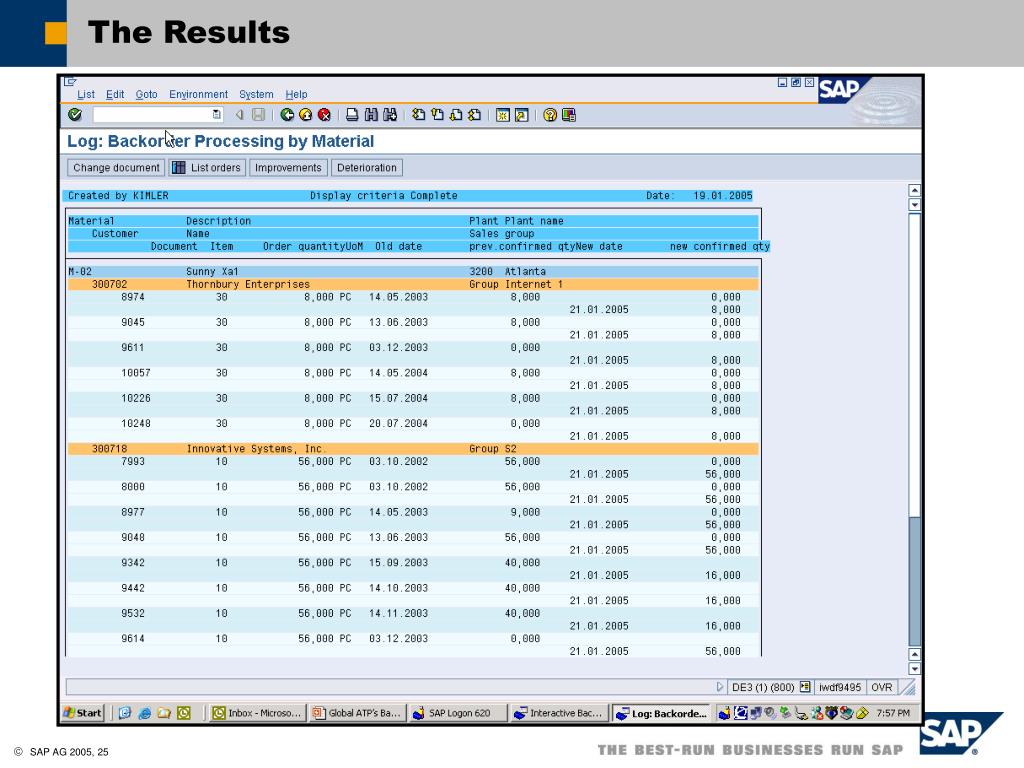Click document number 7993
The image size is (1024, 768).
coord(133,462)
